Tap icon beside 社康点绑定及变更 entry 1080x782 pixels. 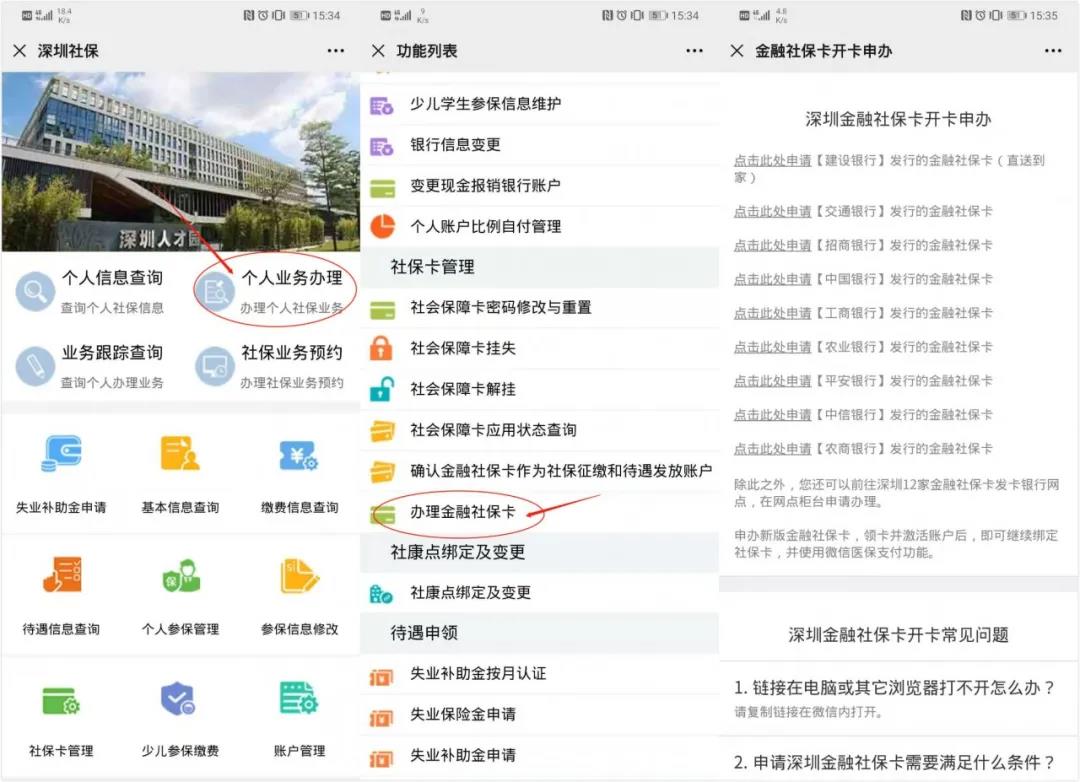coord(381,593)
